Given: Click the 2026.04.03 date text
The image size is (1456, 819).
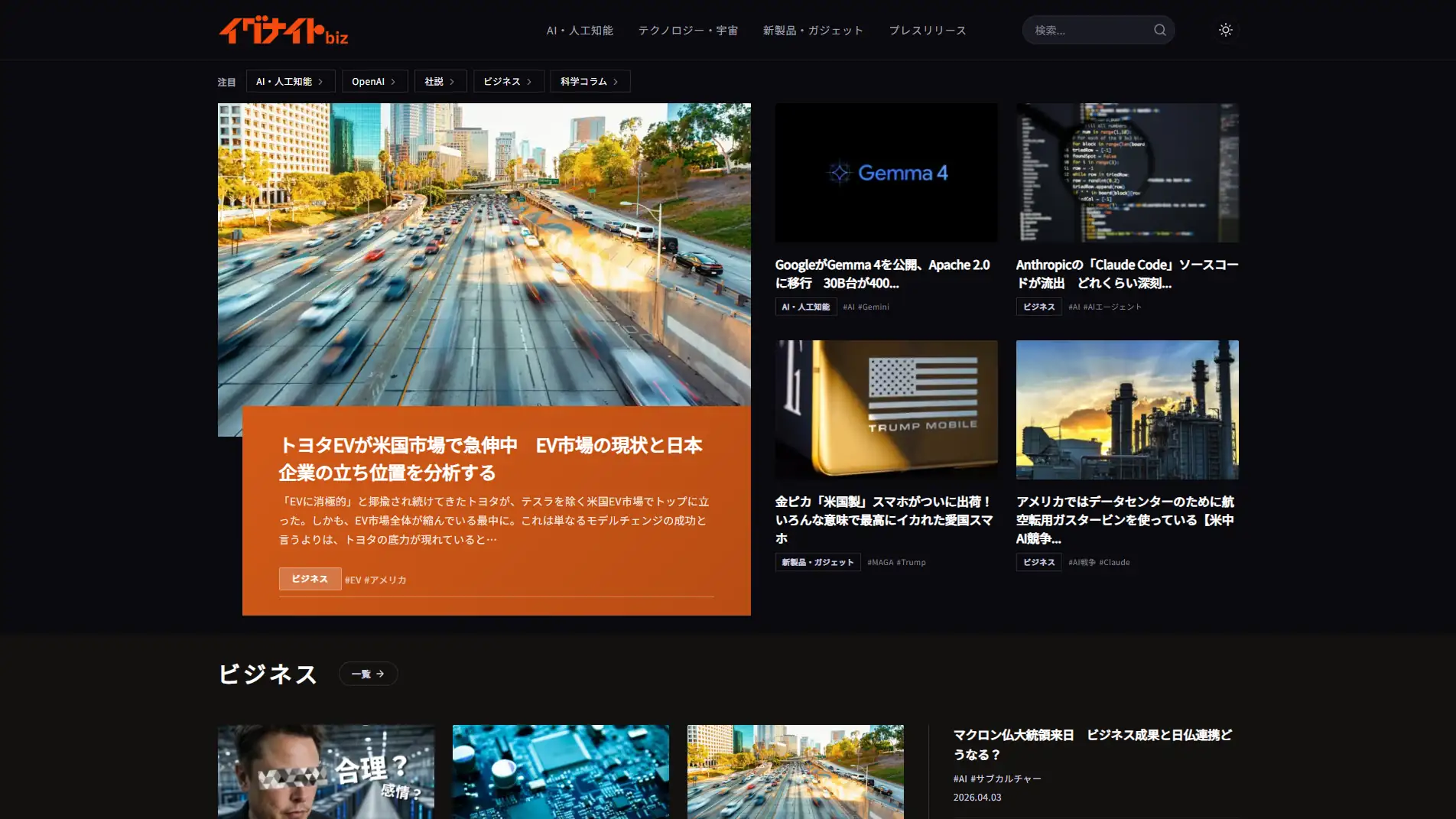Looking at the screenshot, I should [977, 797].
